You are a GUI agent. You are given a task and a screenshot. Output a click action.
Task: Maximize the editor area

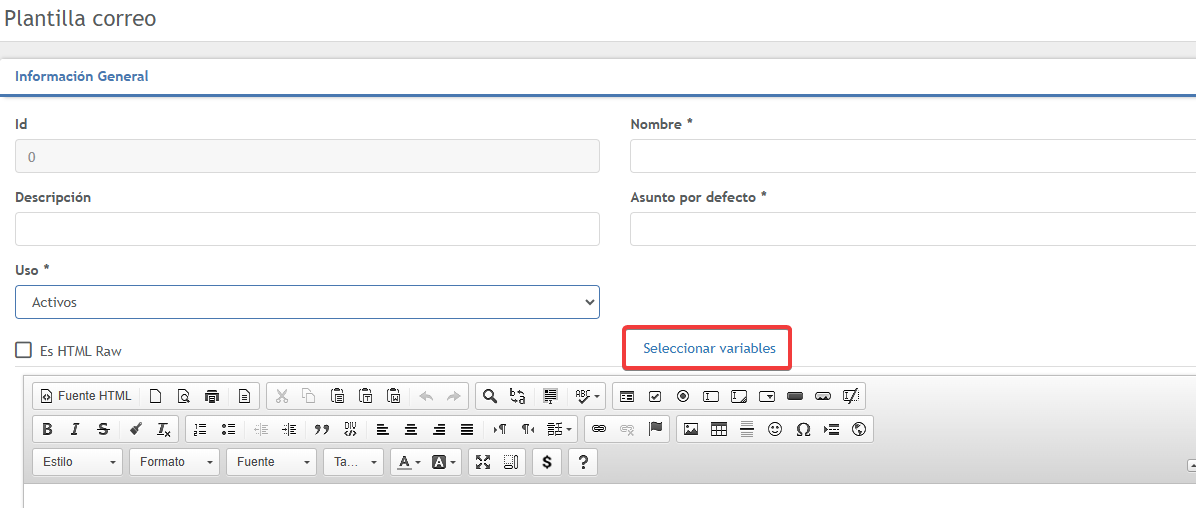click(483, 462)
